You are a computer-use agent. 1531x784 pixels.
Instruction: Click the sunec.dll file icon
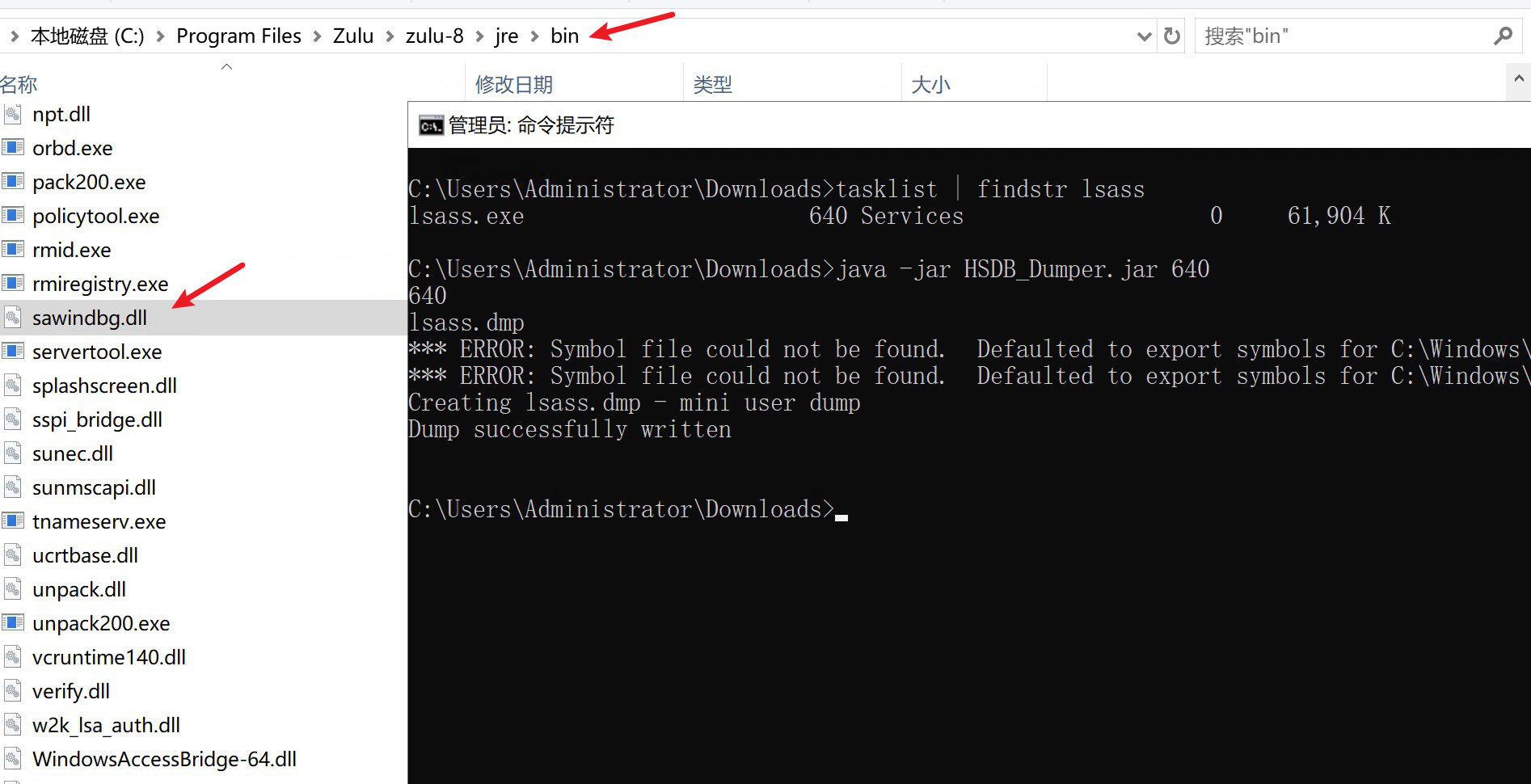pyautogui.click(x=12, y=453)
